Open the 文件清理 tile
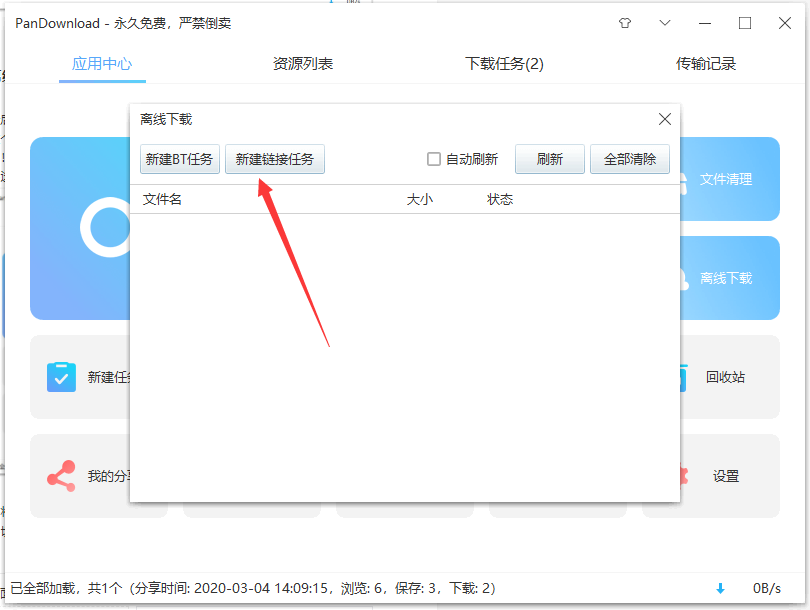 point(729,179)
